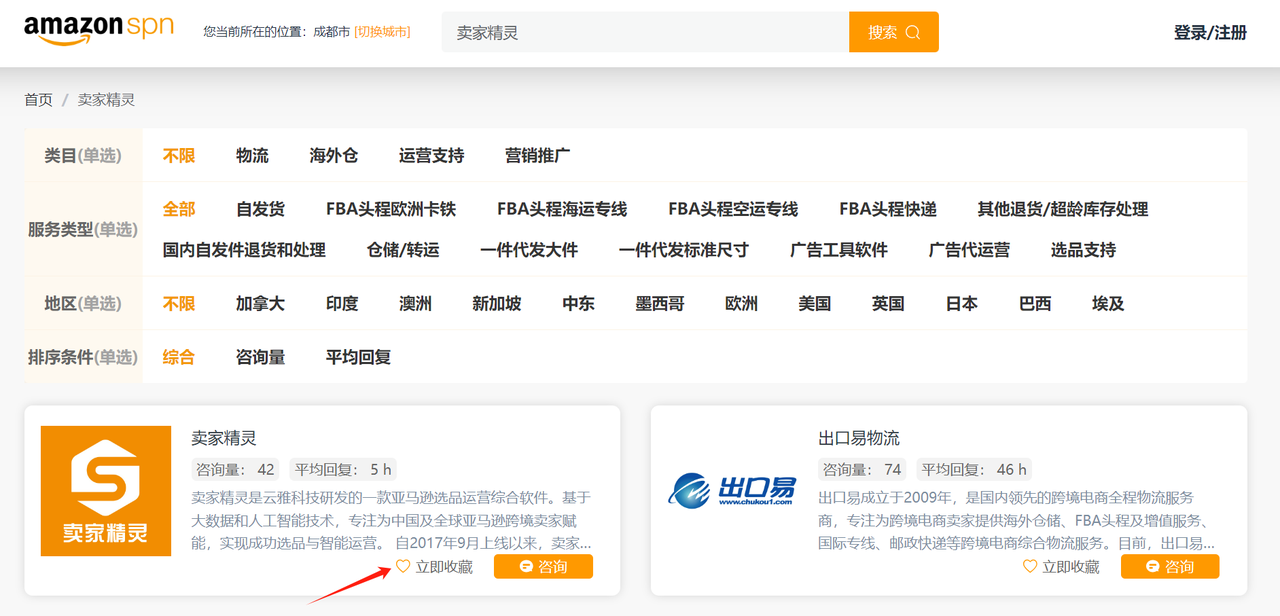Choose 其他退货/超龄库存处理 service type
The height and width of the screenshot is (616, 1280).
point(1063,210)
